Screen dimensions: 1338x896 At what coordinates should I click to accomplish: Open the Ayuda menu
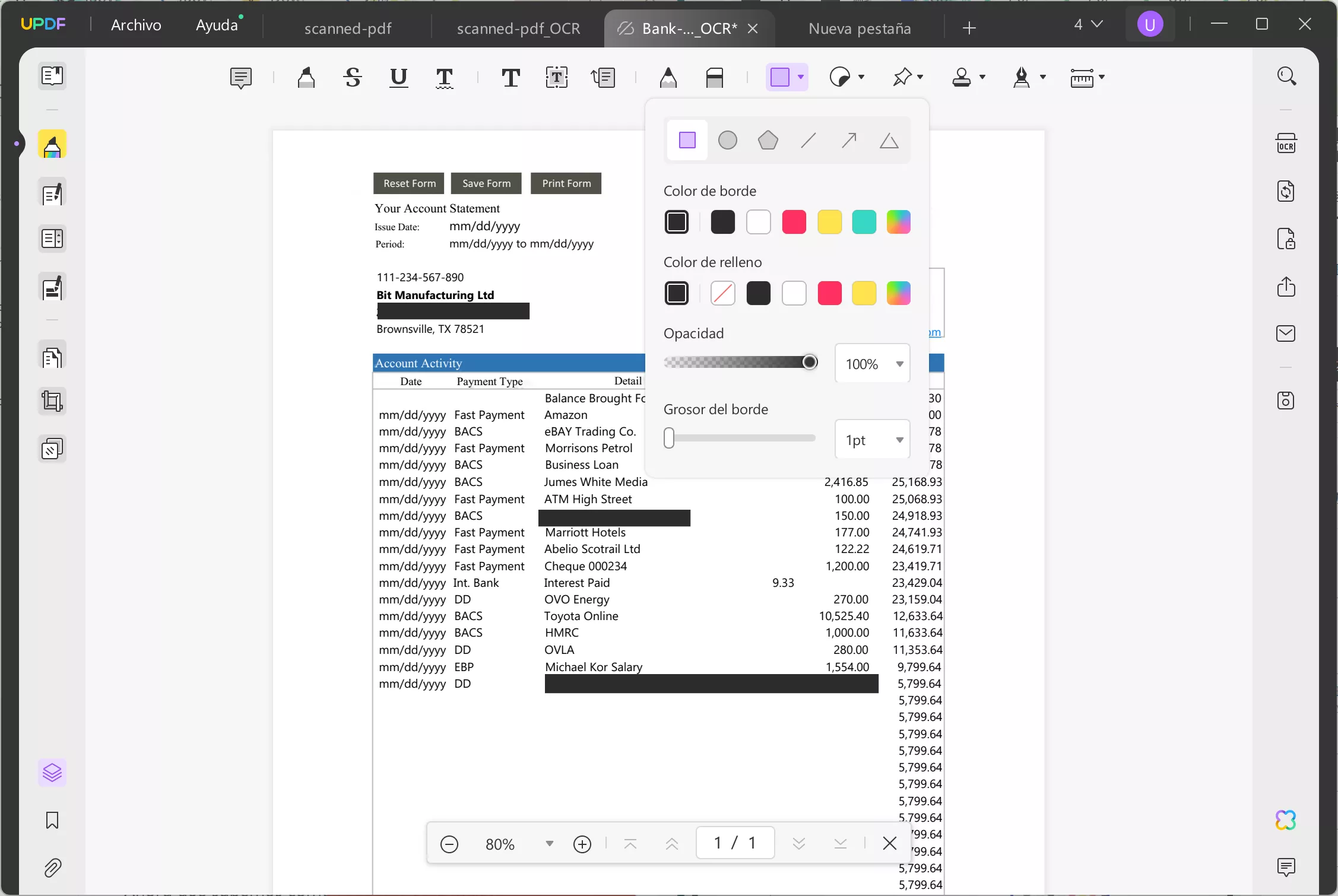(217, 25)
